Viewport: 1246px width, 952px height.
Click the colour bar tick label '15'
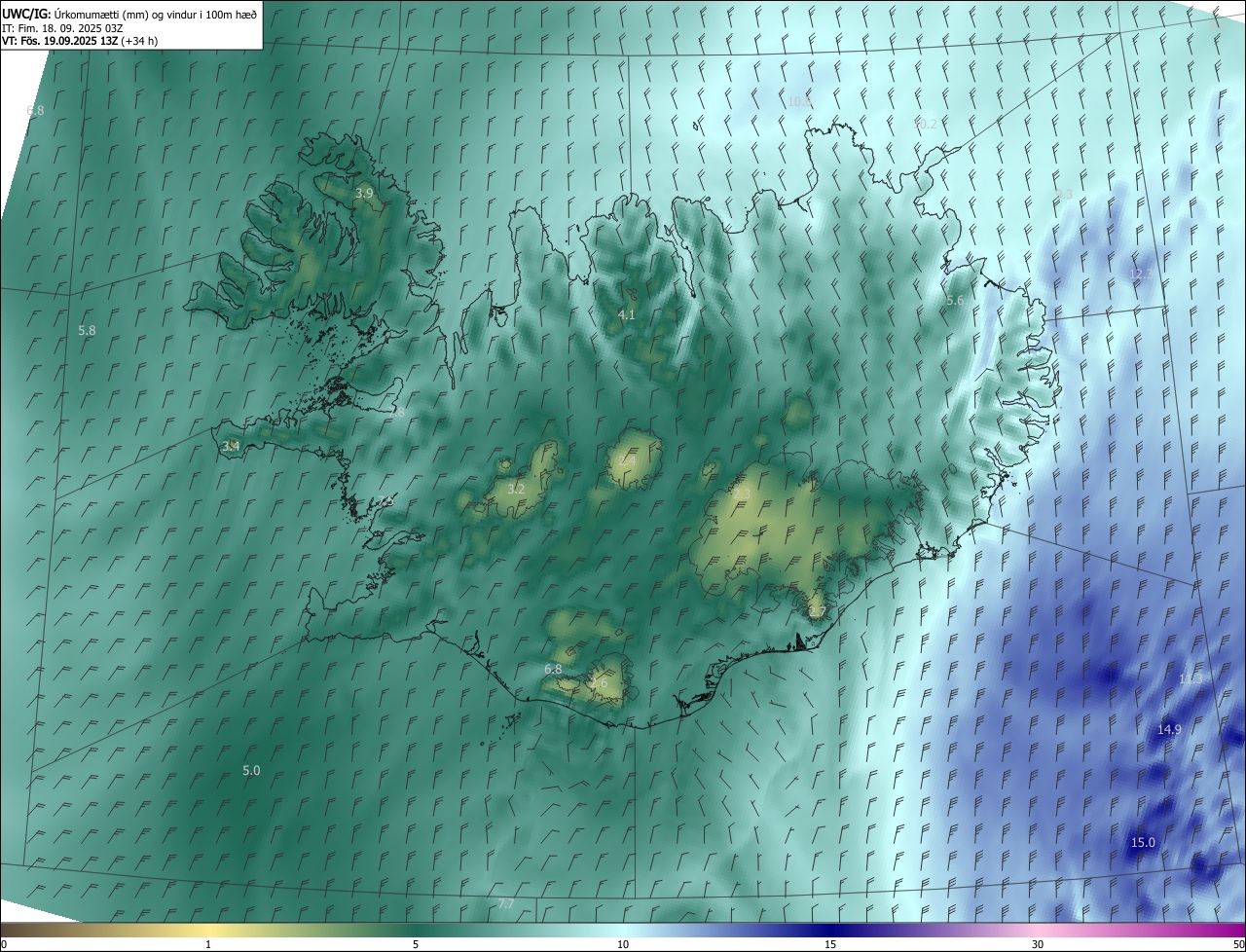(x=830, y=945)
